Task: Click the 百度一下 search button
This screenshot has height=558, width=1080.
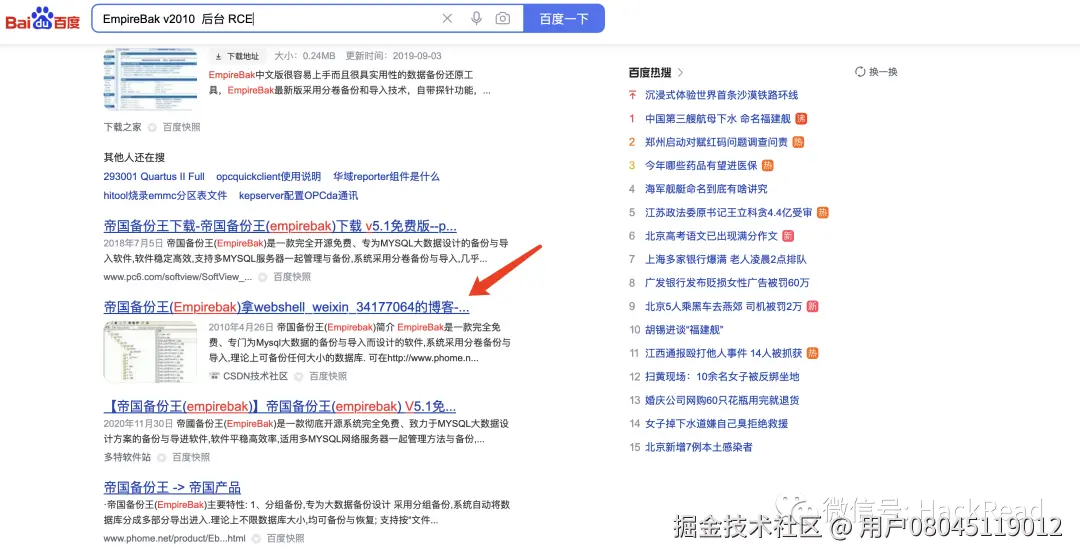Action: pos(563,19)
